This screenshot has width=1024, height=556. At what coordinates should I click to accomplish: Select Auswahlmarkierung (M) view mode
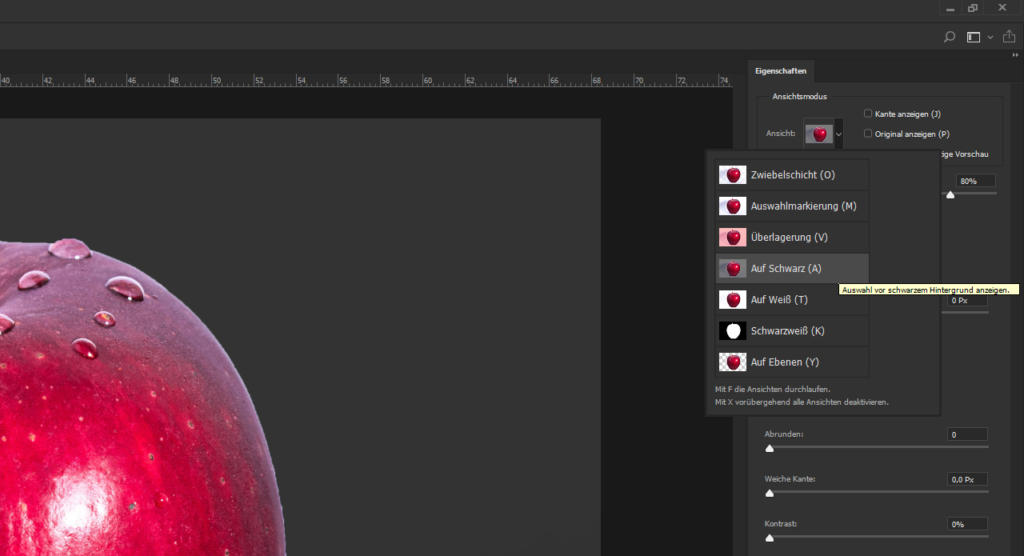792,206
